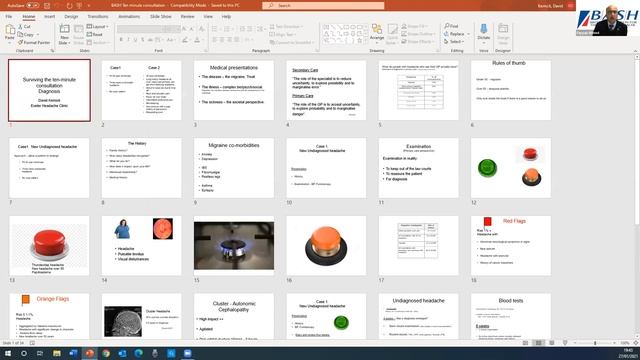Click Increase Font Size icon
The height and width of the screenshot is (360, 640).
[184, 29]
